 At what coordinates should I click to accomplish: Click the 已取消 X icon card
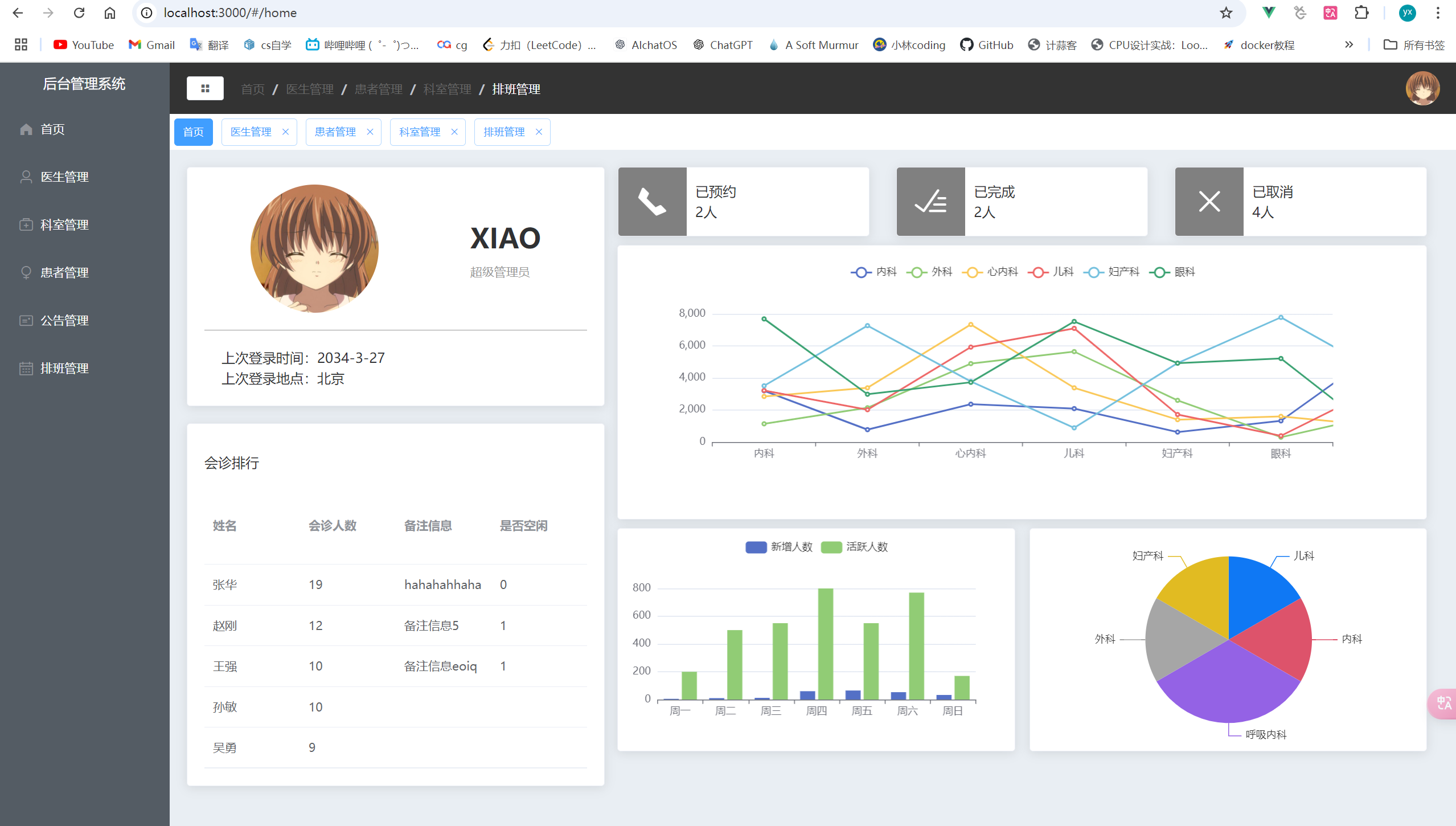coord(1209,202)
